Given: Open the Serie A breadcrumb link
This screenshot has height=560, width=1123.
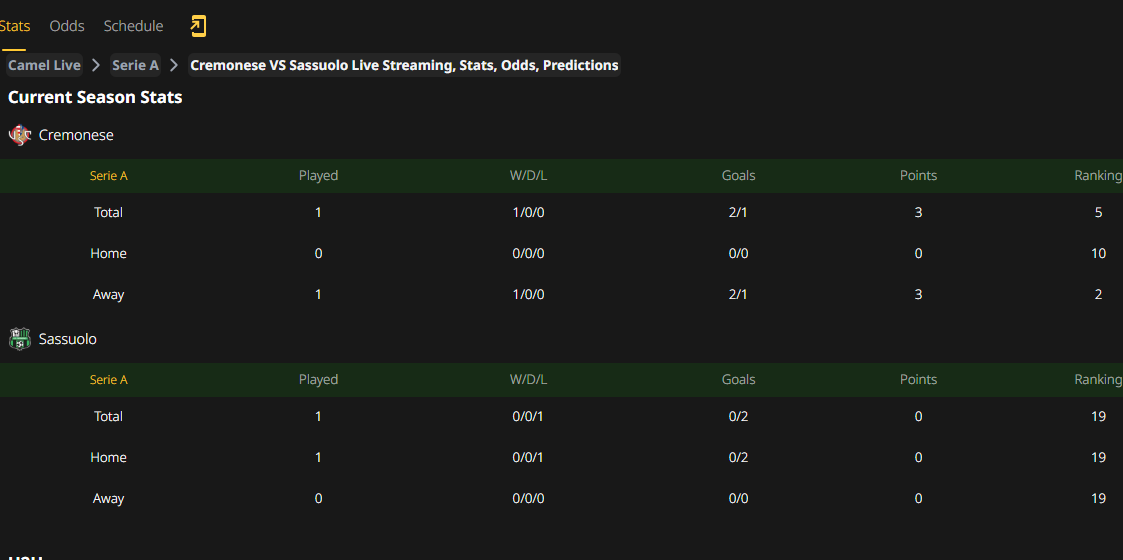Looking at the screenshot, I should (135, 65).
